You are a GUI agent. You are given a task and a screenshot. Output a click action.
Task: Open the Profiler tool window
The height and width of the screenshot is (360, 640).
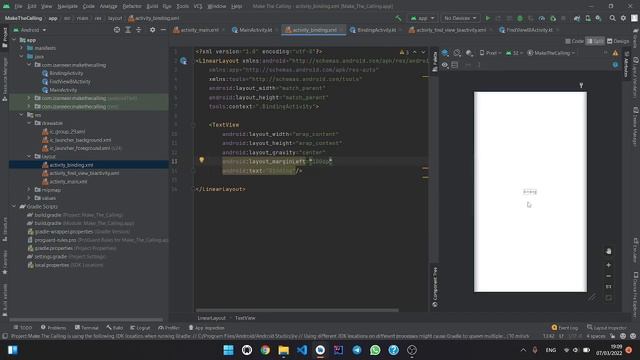point(169,328)
